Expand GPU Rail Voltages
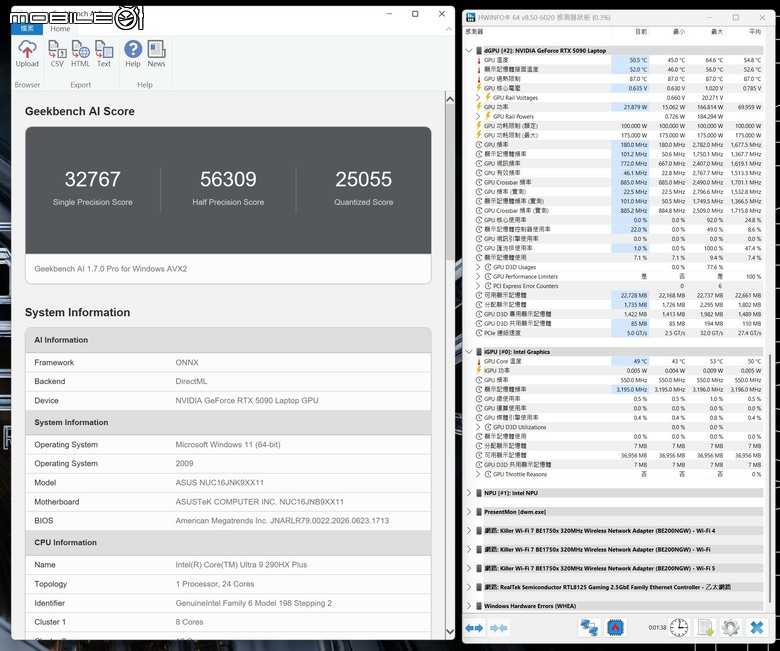This screenshot has width=780, height=651. (478, 97)
